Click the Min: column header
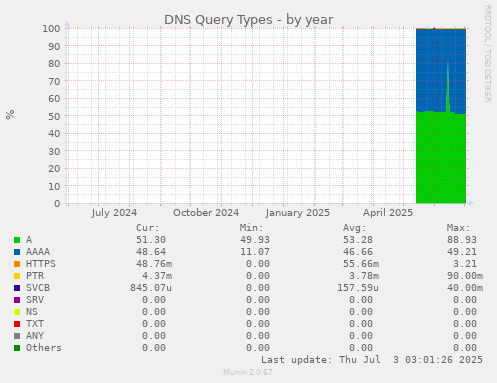Screen dimensions: 497x383 (252, 228)
